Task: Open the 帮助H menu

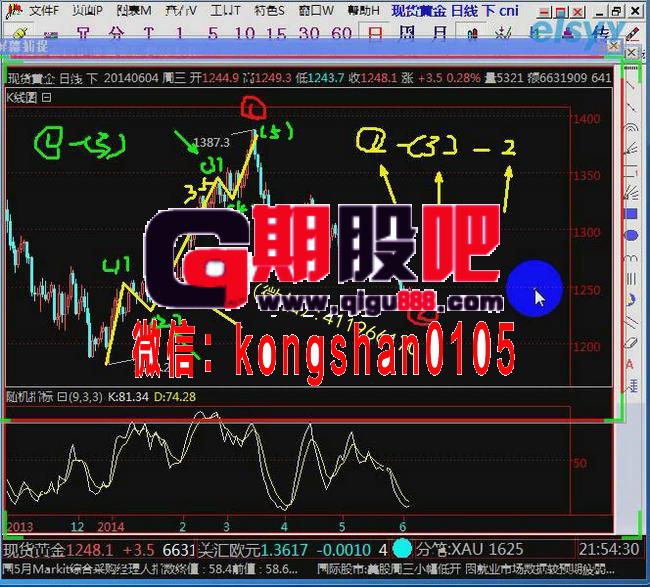Action: [364, 10]
